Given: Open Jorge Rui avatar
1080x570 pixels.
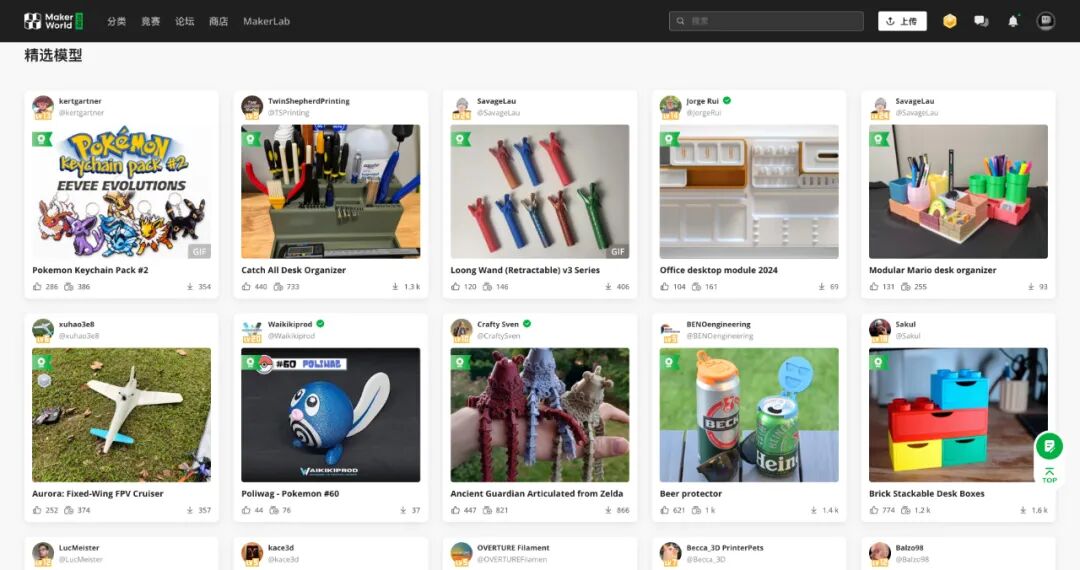Looking at the screenshot, I should click(x=670, y=107).
